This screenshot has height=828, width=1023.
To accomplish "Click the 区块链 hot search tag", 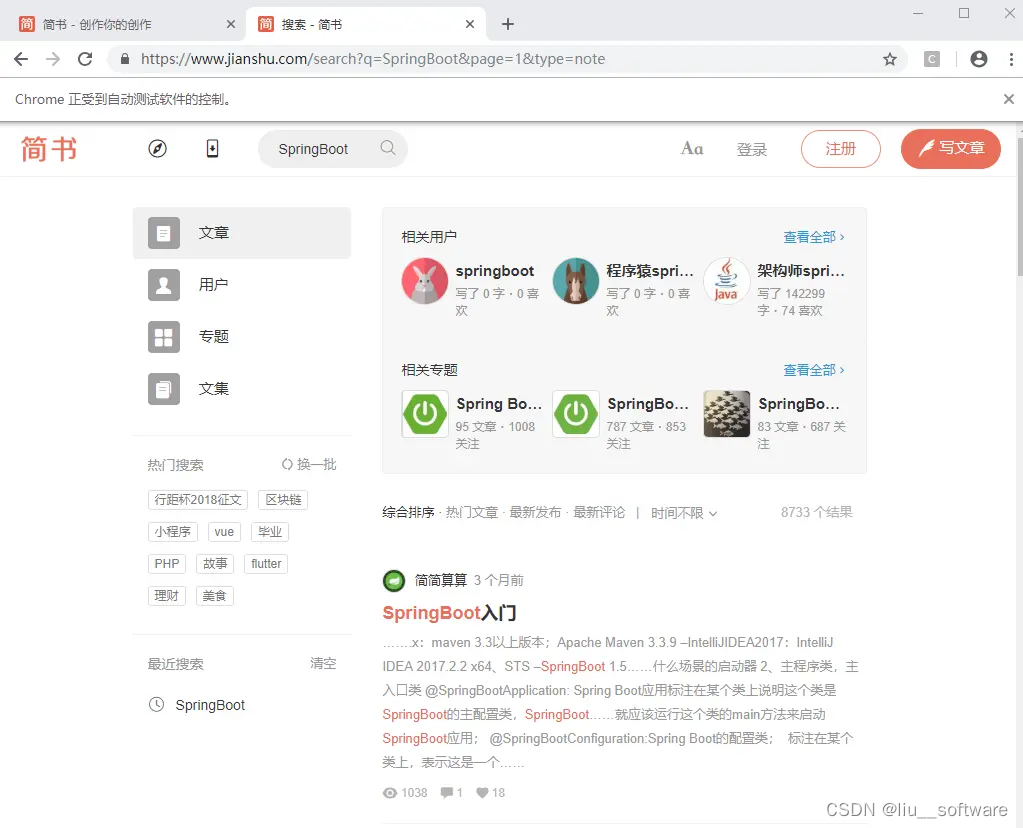I will click(283, 500).
